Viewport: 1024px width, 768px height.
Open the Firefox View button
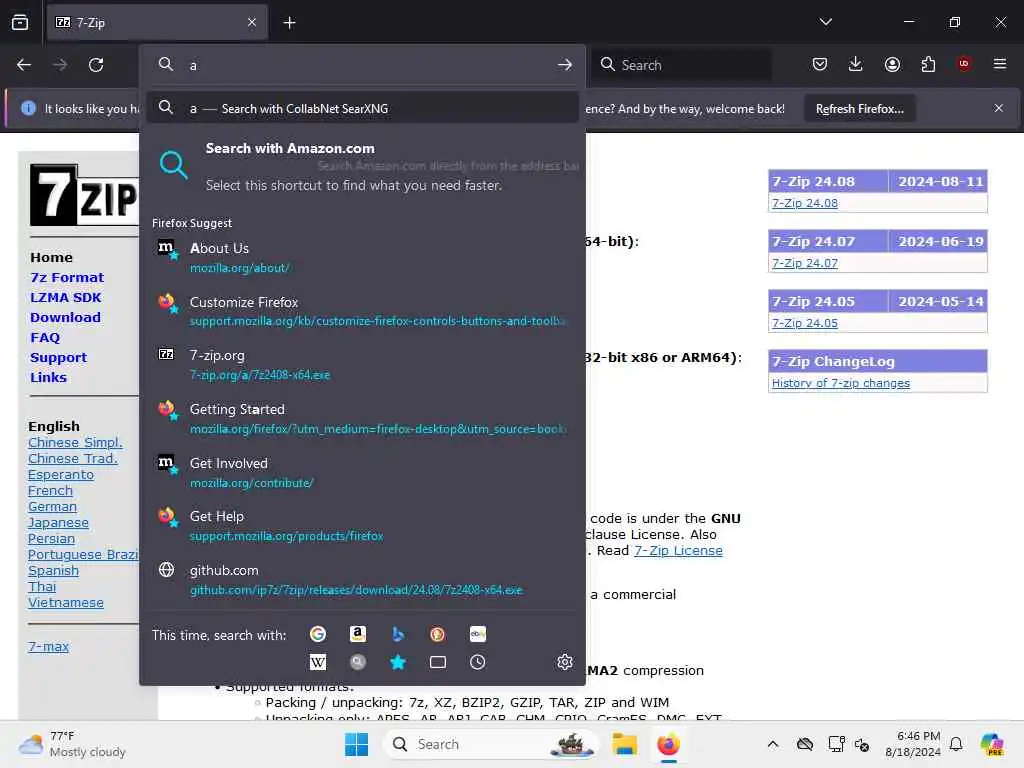click(20, 22)
